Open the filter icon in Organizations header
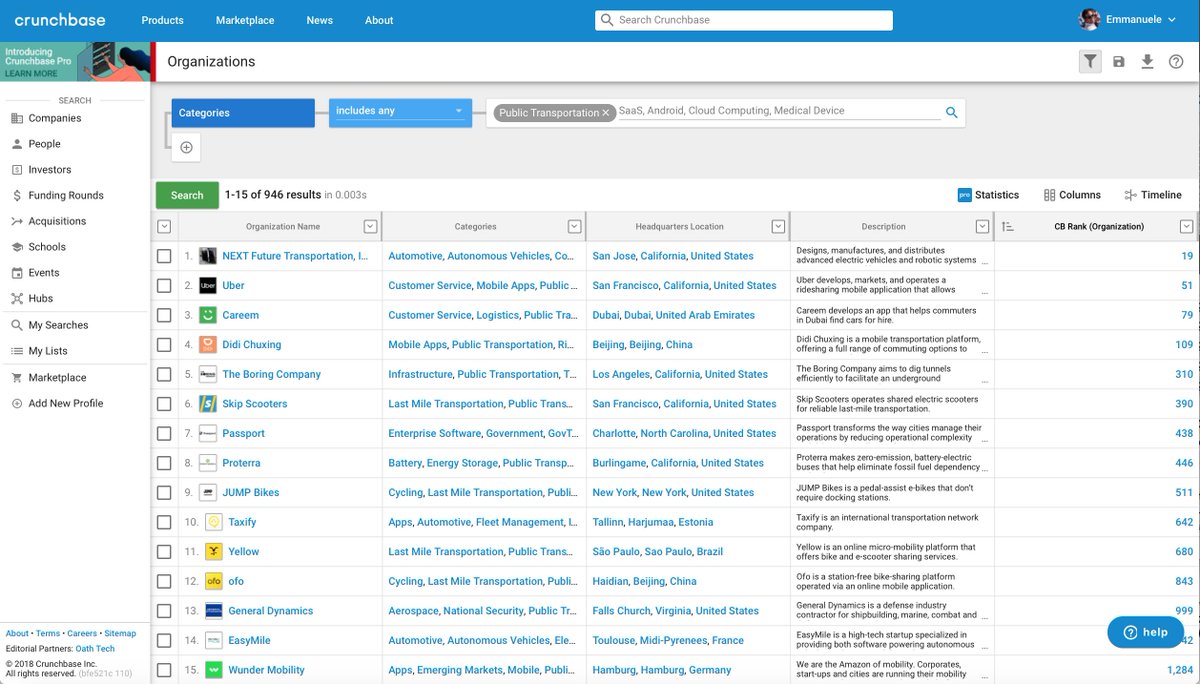Viewport: 1200px width, 684px height. coord(1090,61)
